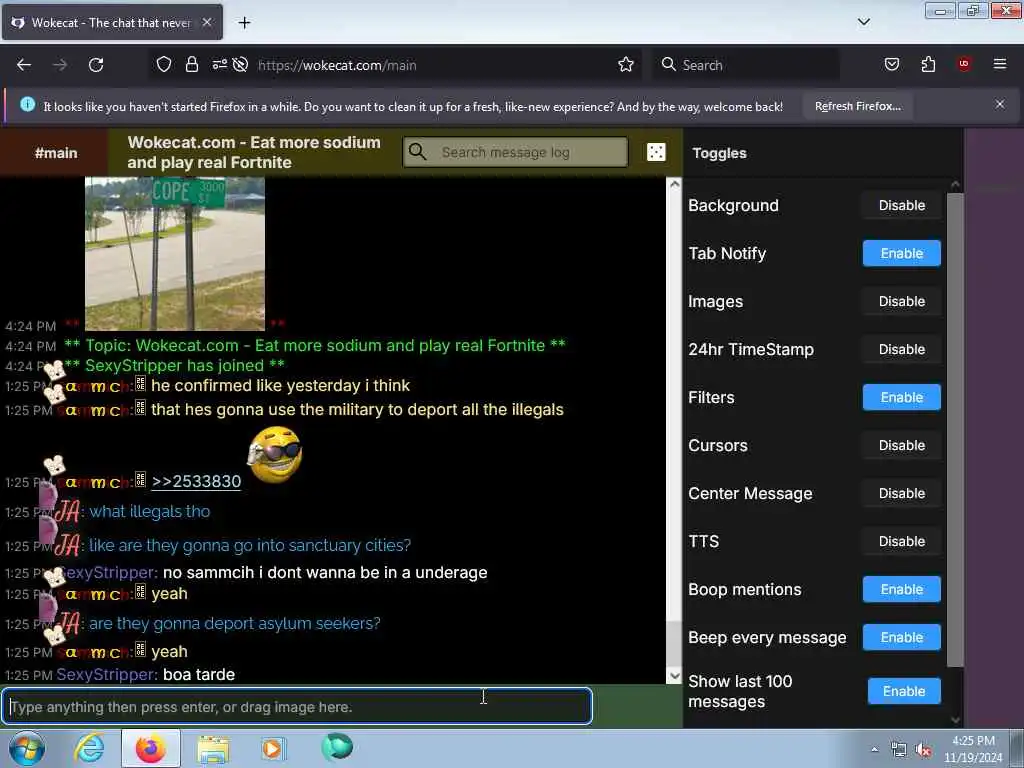This screenshot has width=1024, height=768.
Task: Open the site permissions icon in address bar
Action: [219, 65]
